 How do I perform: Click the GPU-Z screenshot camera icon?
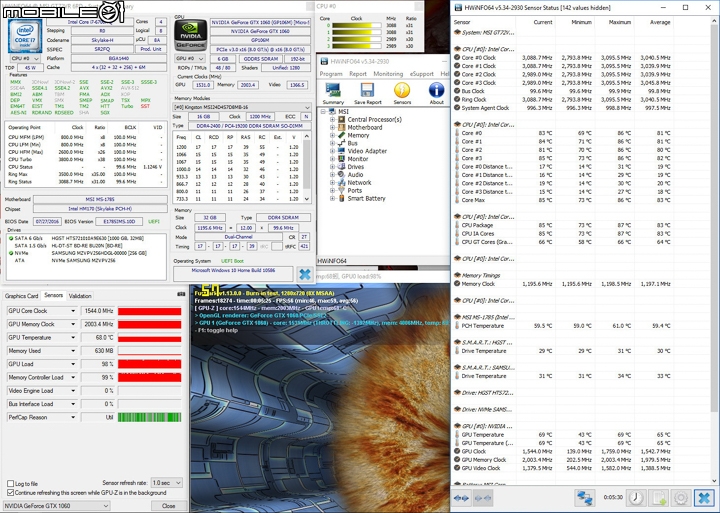click(181, 294)
